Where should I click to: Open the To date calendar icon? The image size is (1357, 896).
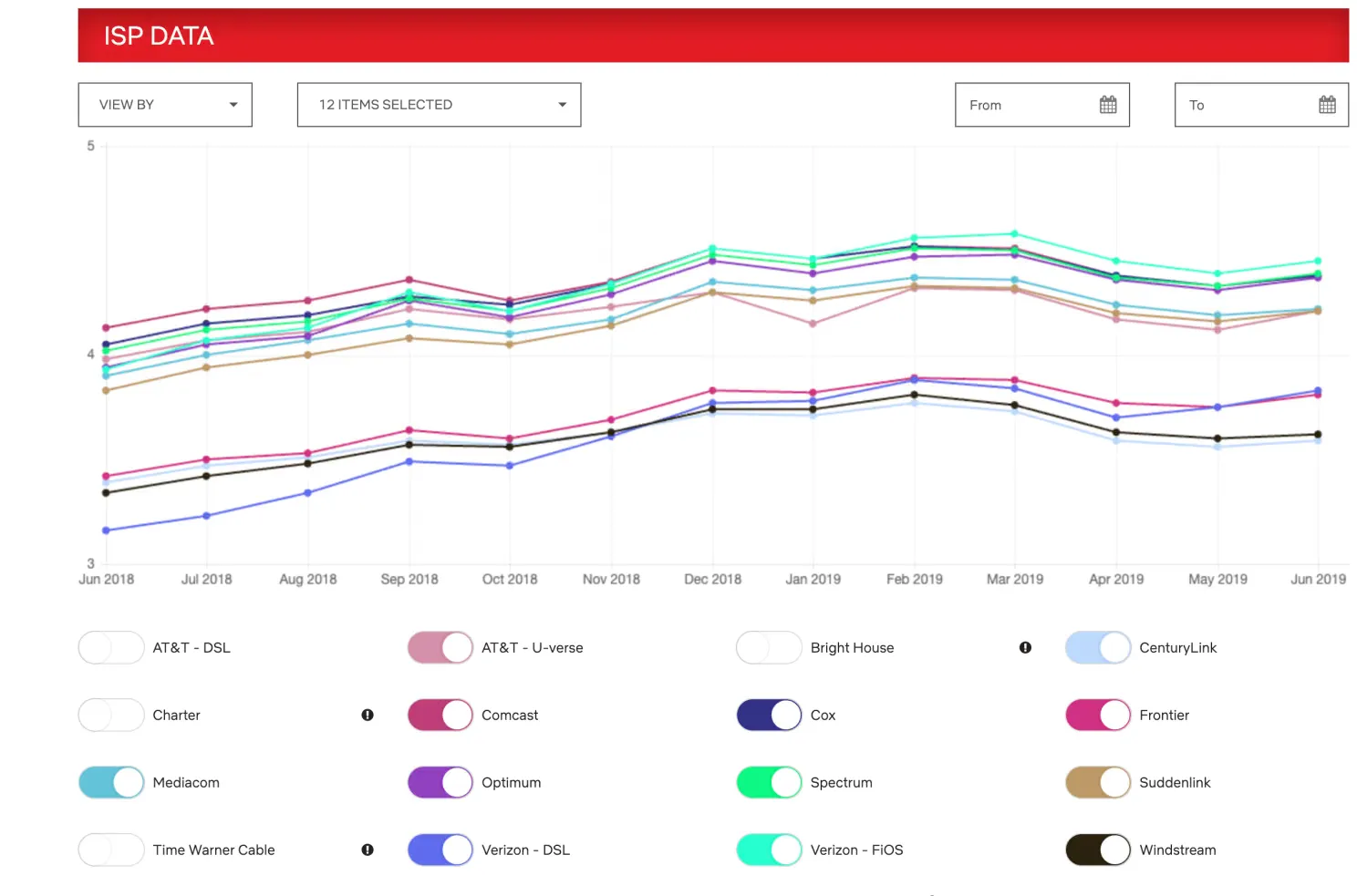click(1327, 105)
